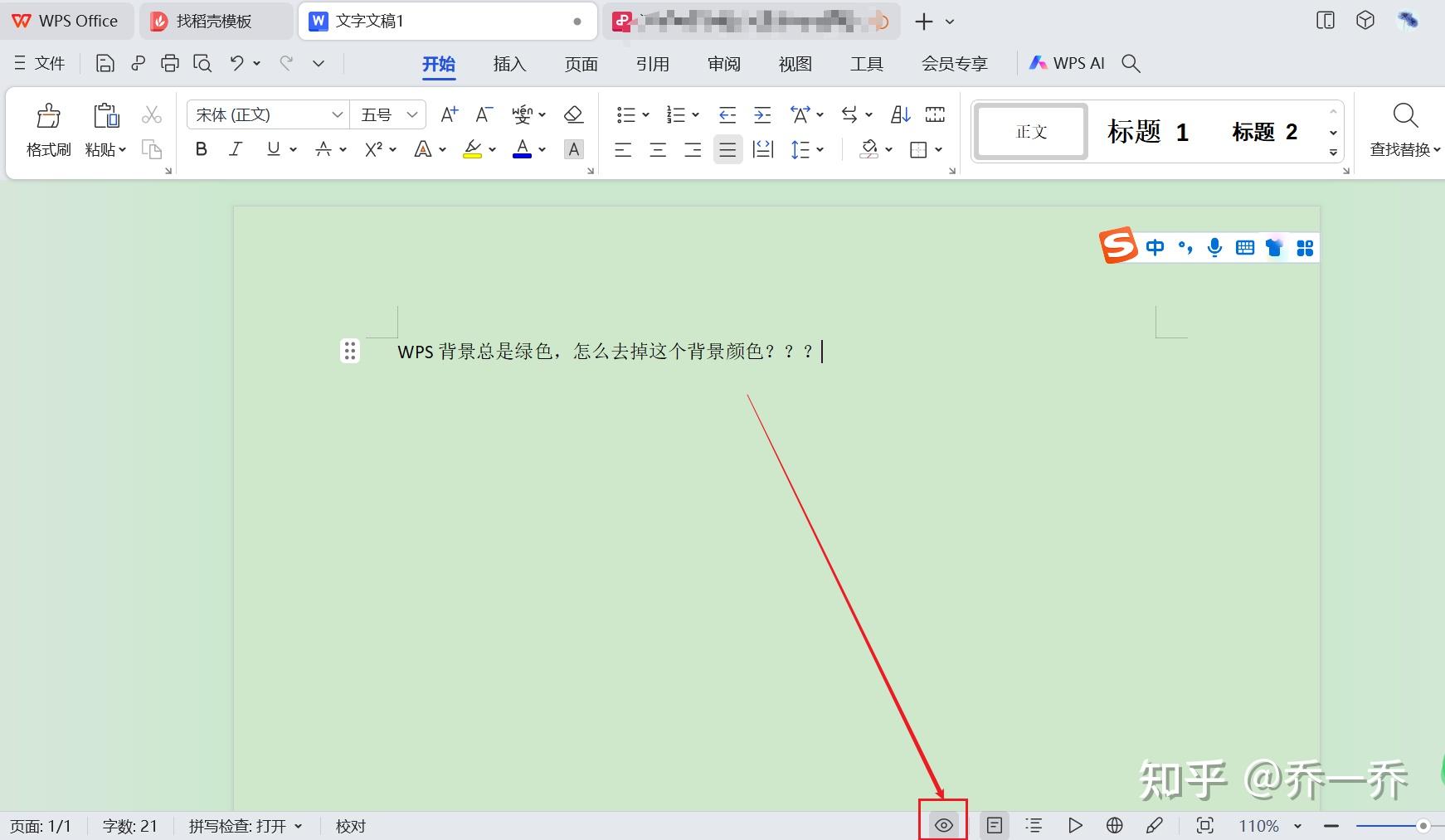Switch to the 审阅 tab

click(723, 64)
